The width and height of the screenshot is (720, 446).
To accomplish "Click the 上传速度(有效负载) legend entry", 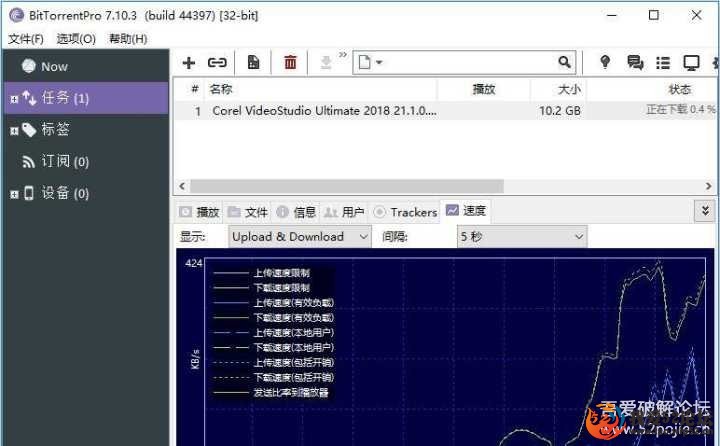I will coord(294,303).
